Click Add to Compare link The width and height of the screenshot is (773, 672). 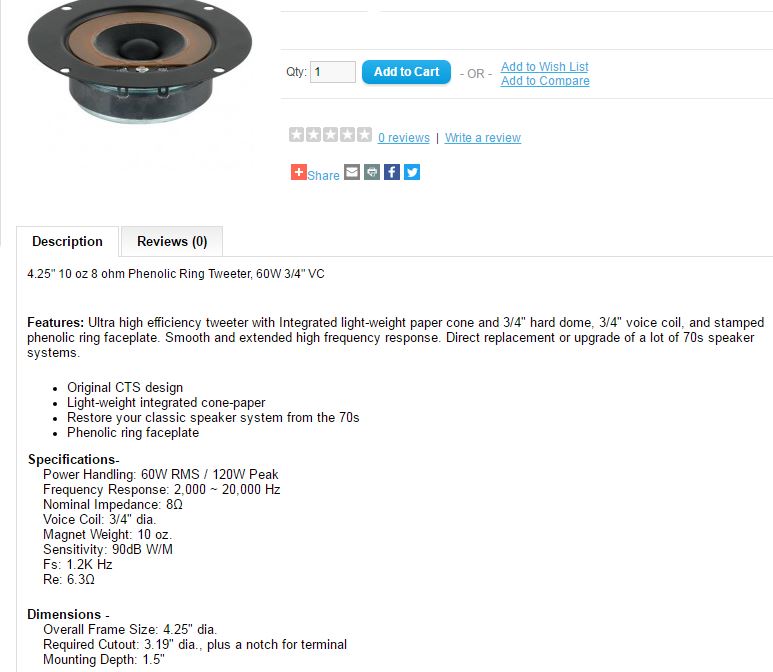click(x=545, y=81)
